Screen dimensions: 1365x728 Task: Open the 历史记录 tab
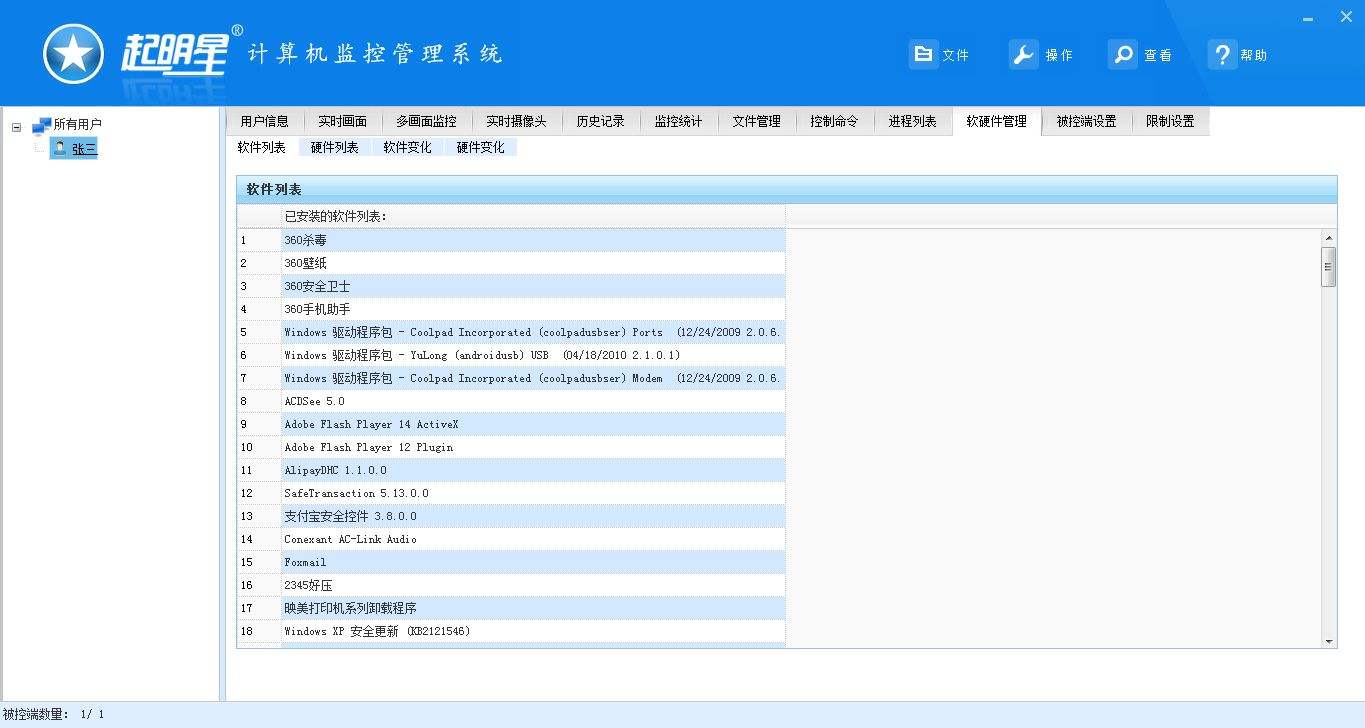click(x=600, y=121)
